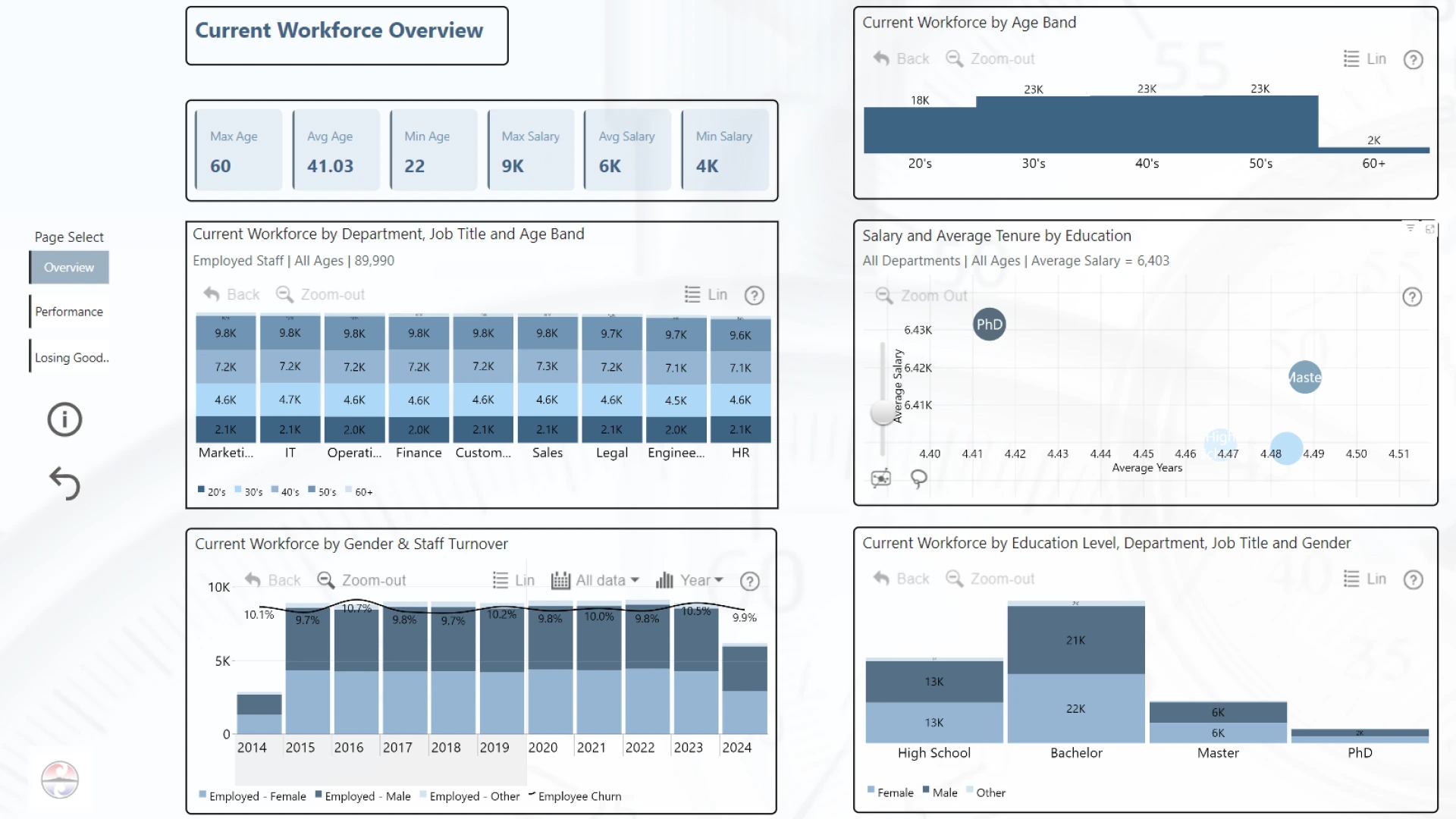Click Back in Department chart toolbar
Screen dimensions: 1456x819
click(232, 294)
